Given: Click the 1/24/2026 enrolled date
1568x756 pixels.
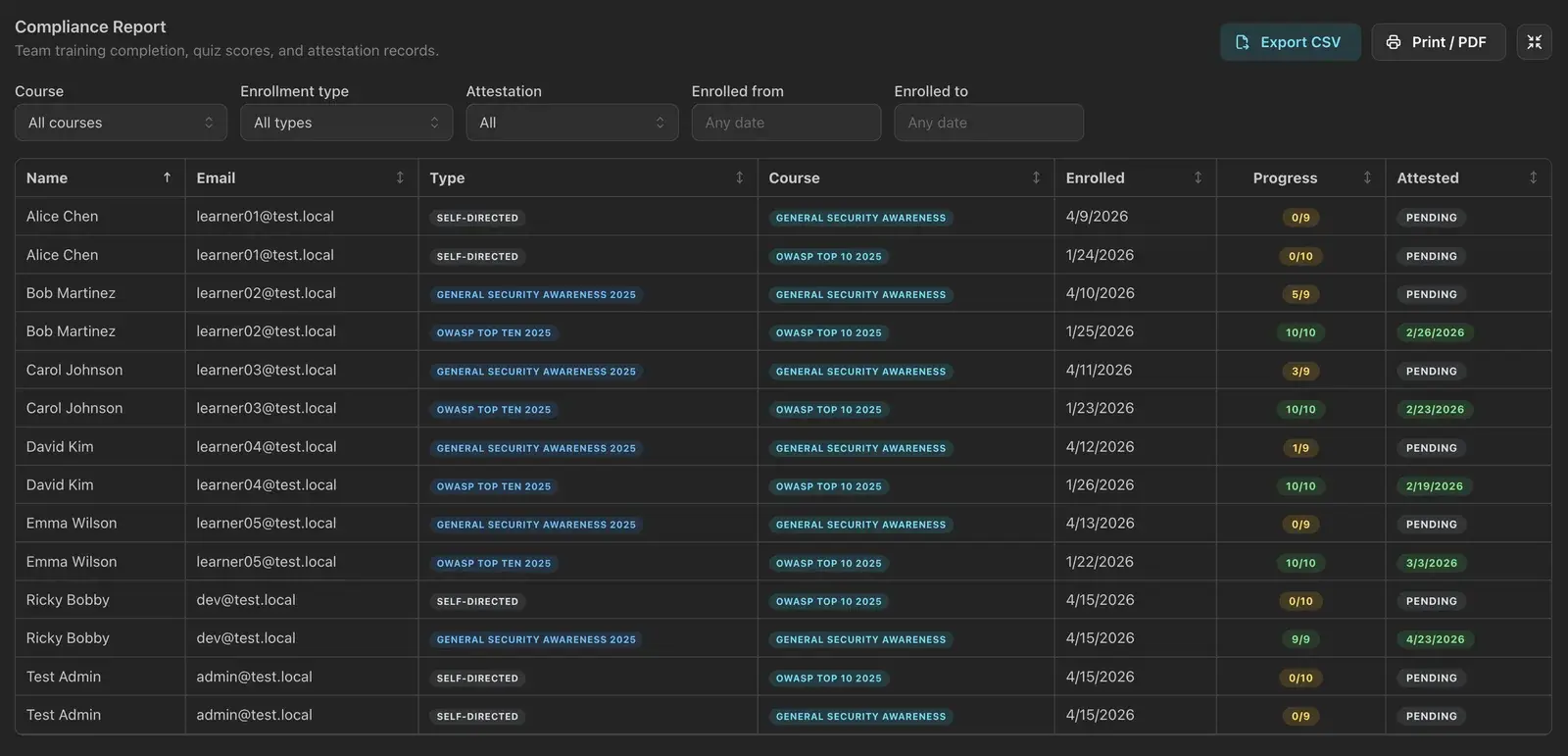Looking at the screenshot, I should pos(1100,255).
